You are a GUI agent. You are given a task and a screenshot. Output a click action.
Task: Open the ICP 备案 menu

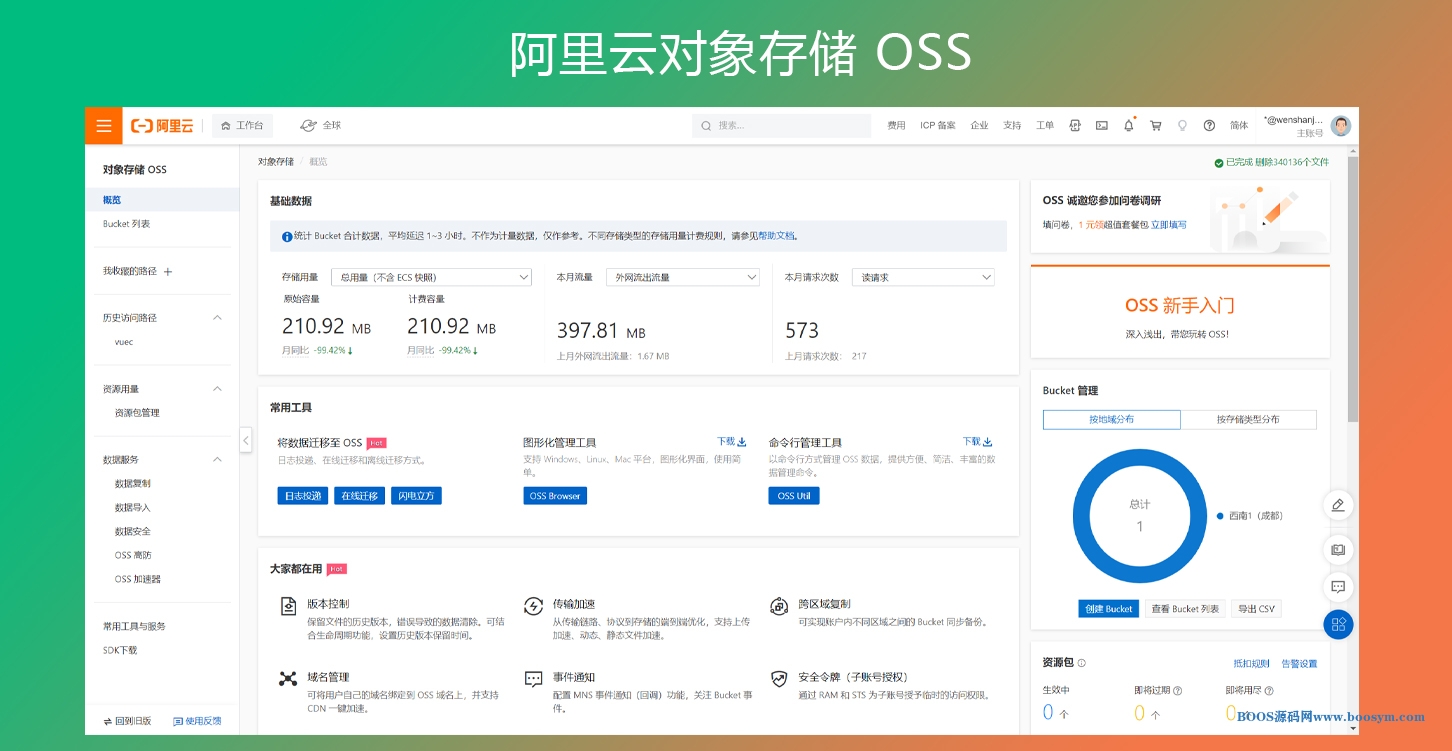[938, 126]
